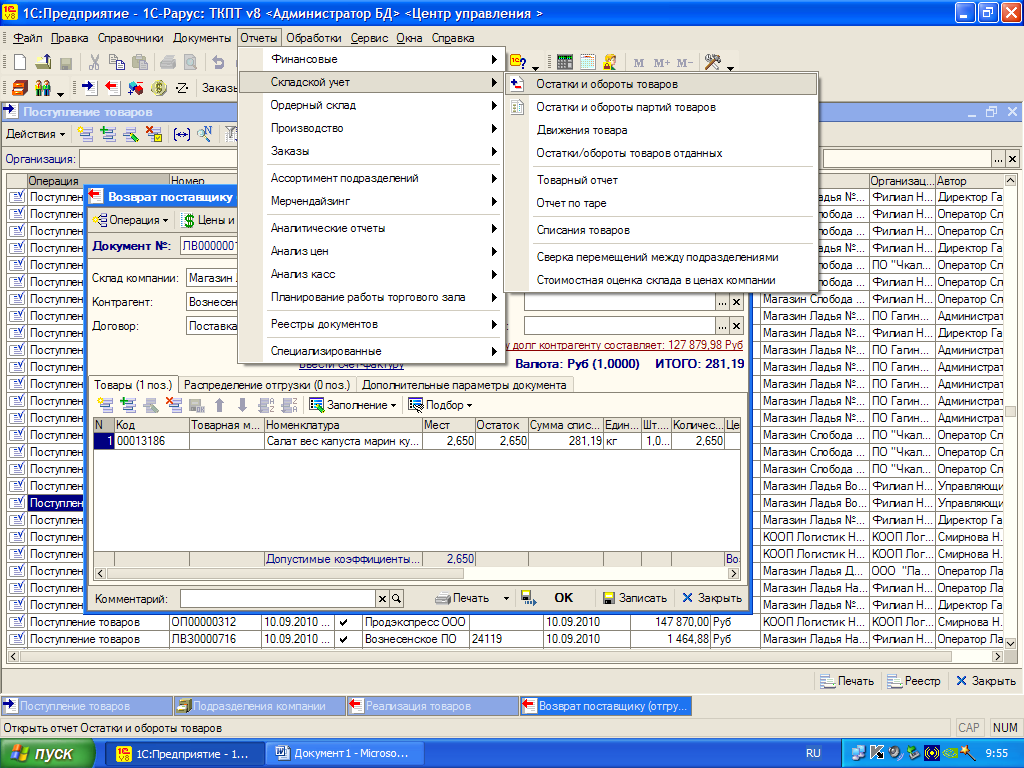The height and width of the screenshot is (768, 1024).
Task: Click the Организация filter field
Action: [x=158, y=159]
